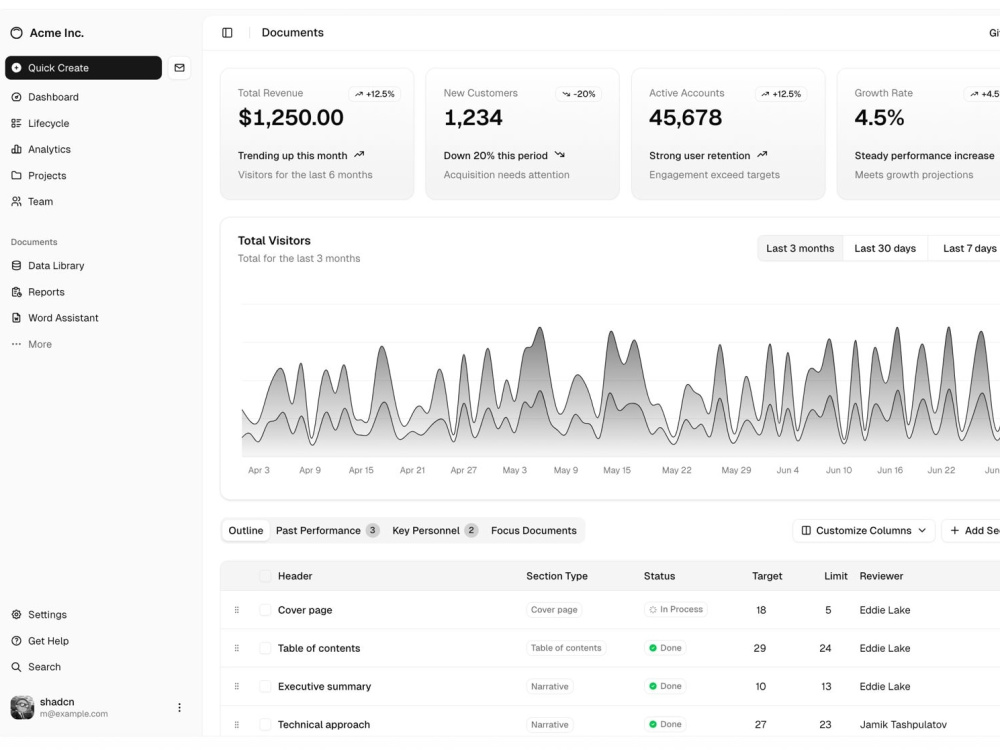Viewport: 1000px width, 750px height.
Task: Click drag handle of Technical approach row
Action: pos(237,724)
